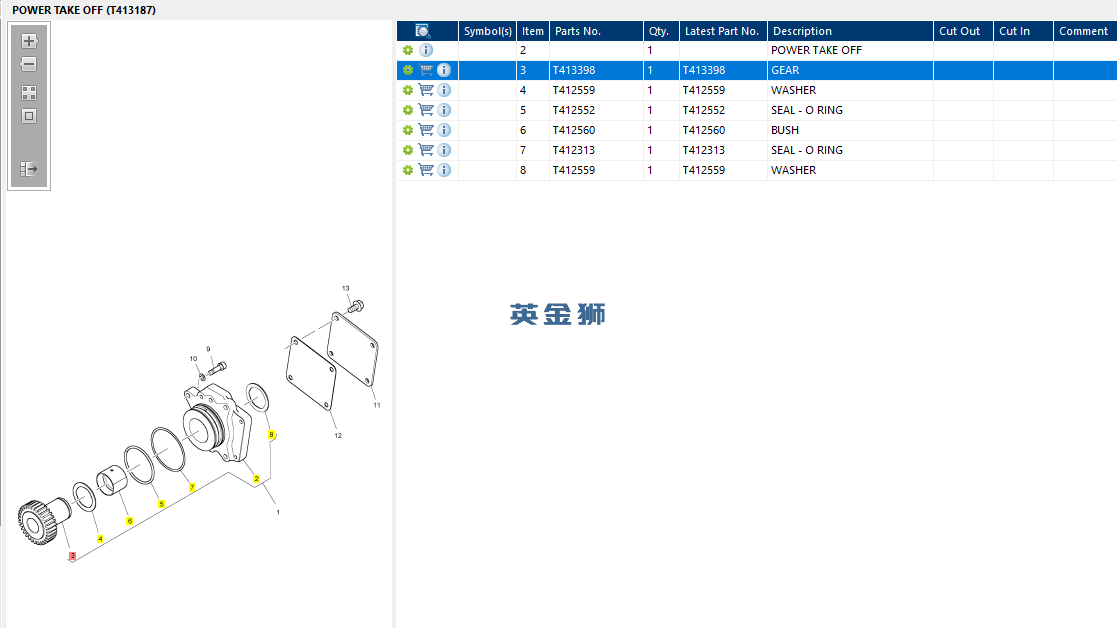1117x628 pixels.
Task: Click the single-square fit view icon
Action: click(x=28, y=116)
